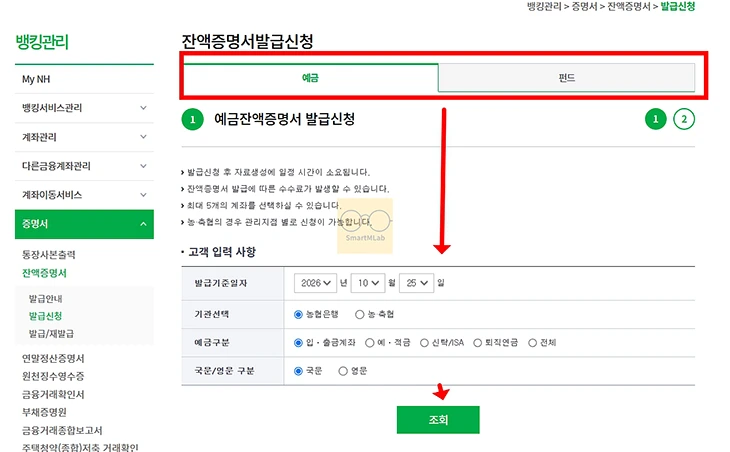
Task: Click the 예금구분 row label
Action: [x=212, y=343]
